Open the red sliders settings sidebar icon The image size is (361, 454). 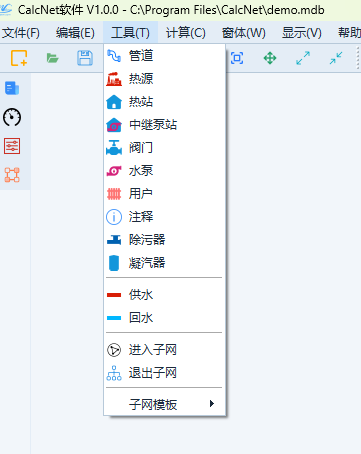click(12, 146)
